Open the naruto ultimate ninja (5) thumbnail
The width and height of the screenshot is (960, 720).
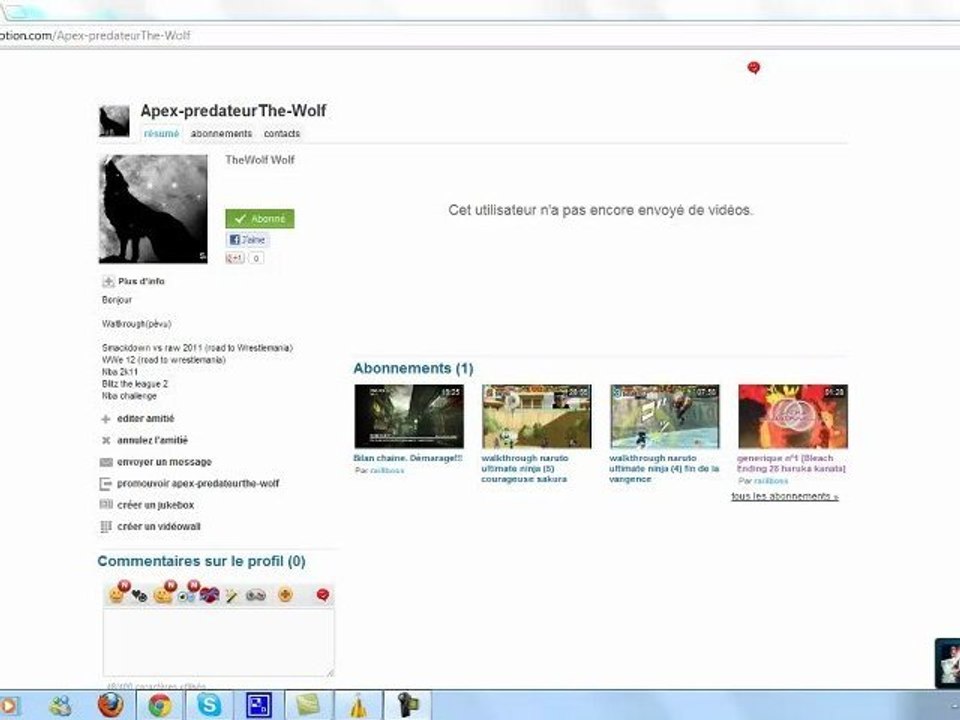click(536, 416)
